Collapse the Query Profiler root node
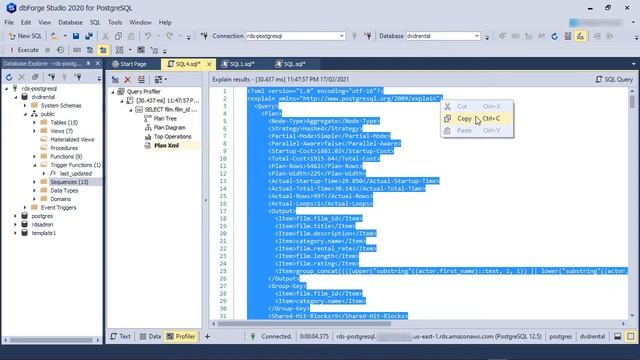Screen dimensions: 640x360 (113, 92)
